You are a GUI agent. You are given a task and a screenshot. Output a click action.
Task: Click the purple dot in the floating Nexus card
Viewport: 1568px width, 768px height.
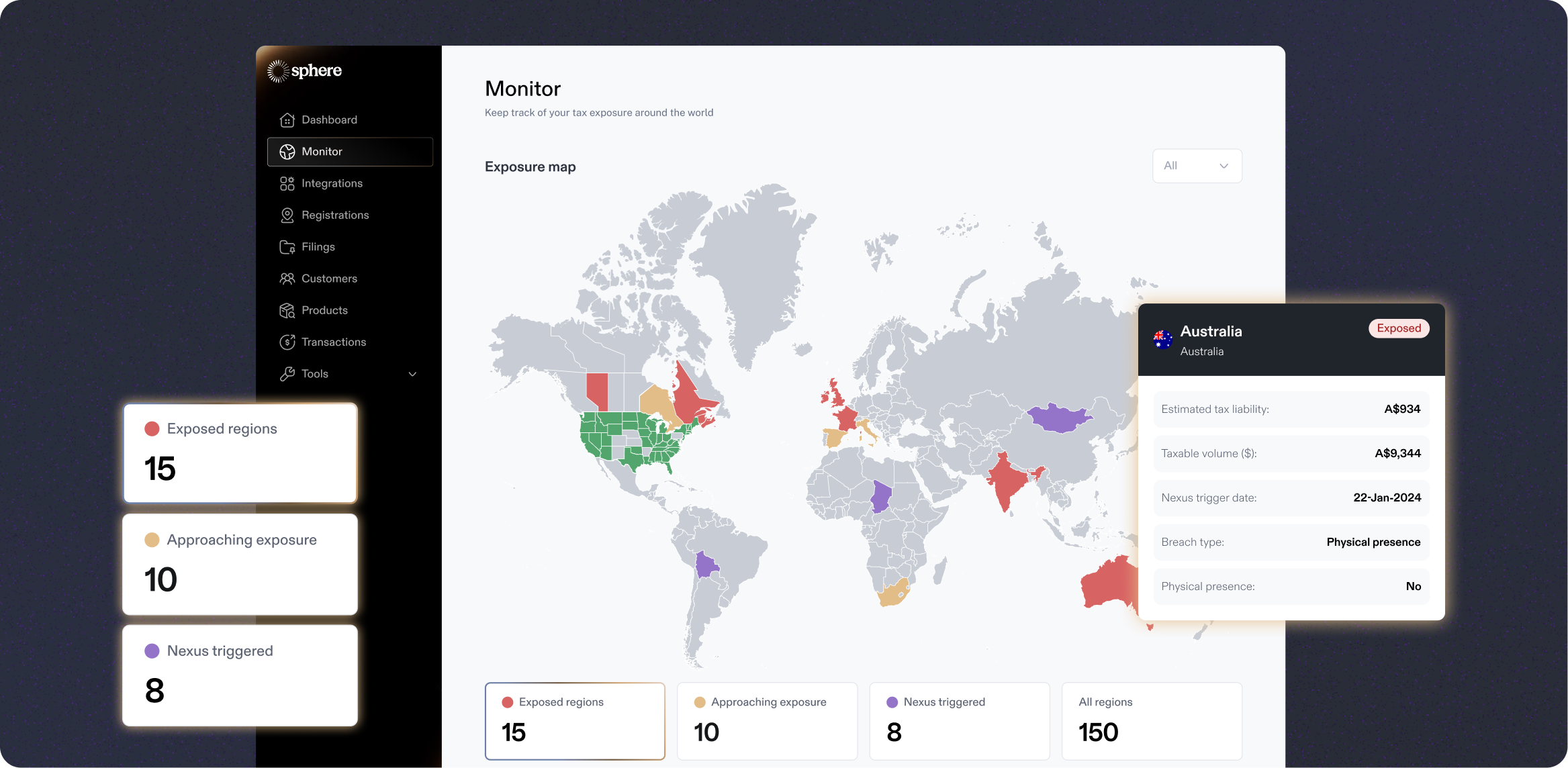152,651
